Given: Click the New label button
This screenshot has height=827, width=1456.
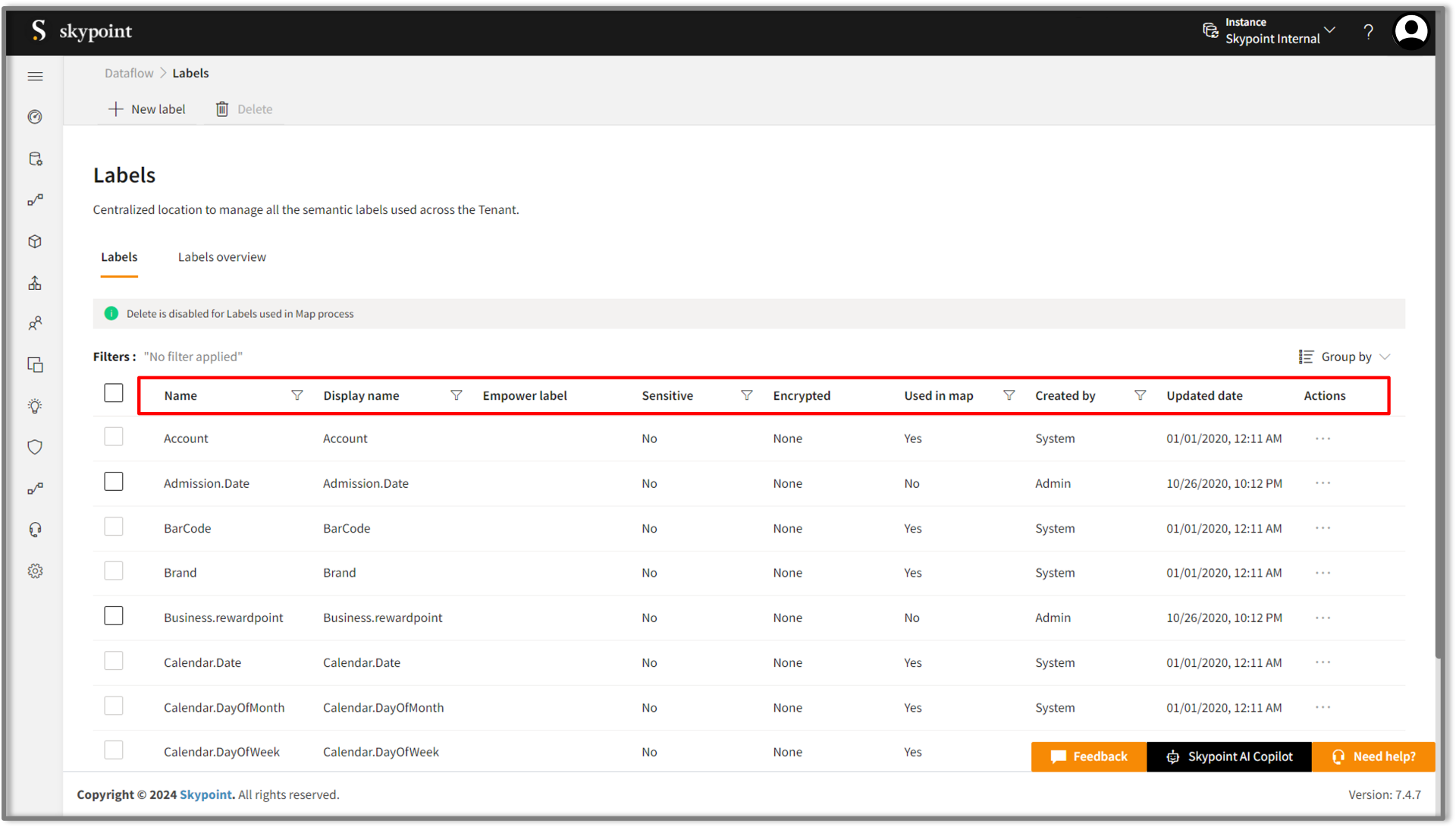Looking at the screenshot, I should (x=147, y=109).
